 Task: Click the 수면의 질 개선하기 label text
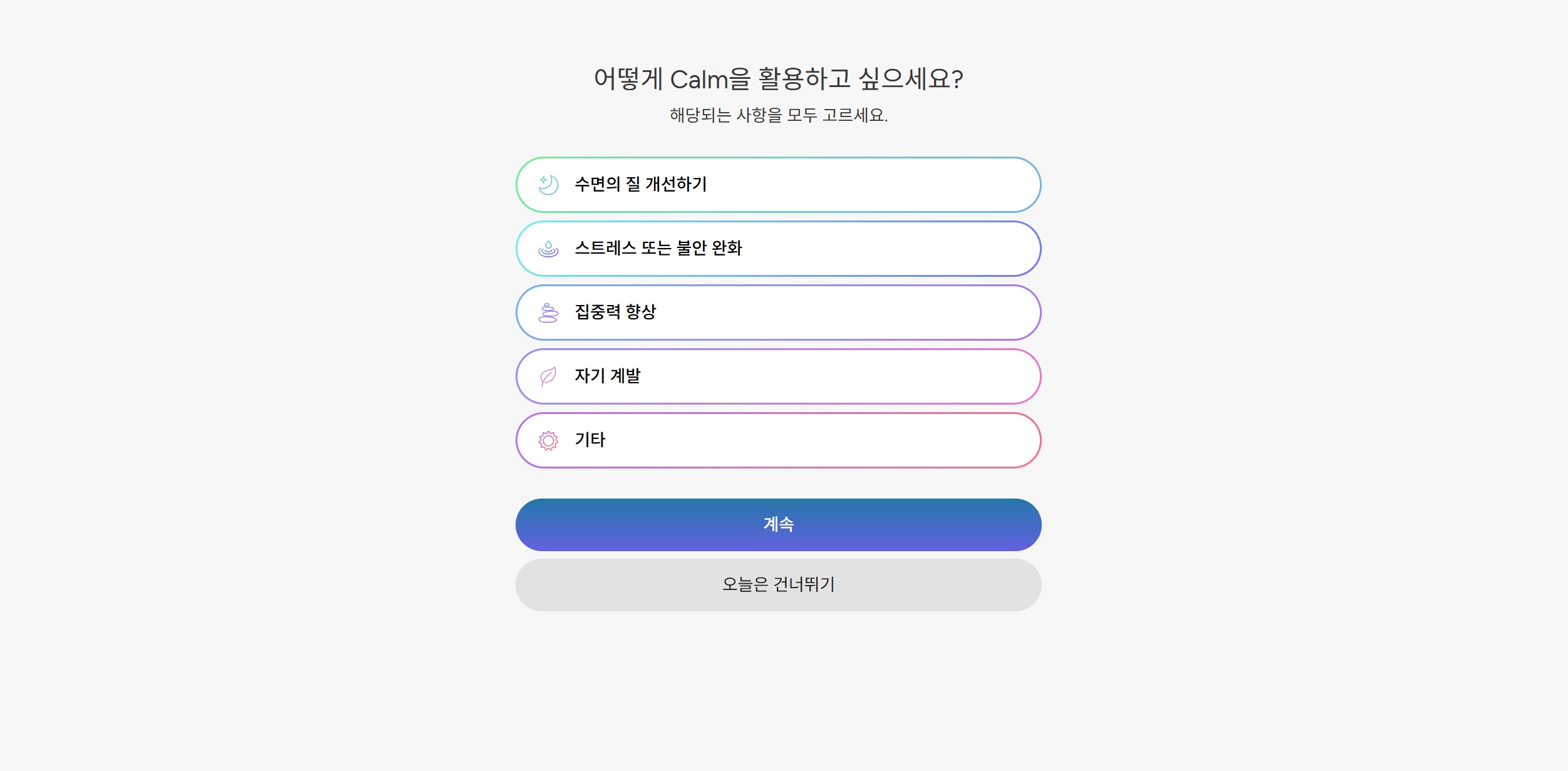point(640,184)
